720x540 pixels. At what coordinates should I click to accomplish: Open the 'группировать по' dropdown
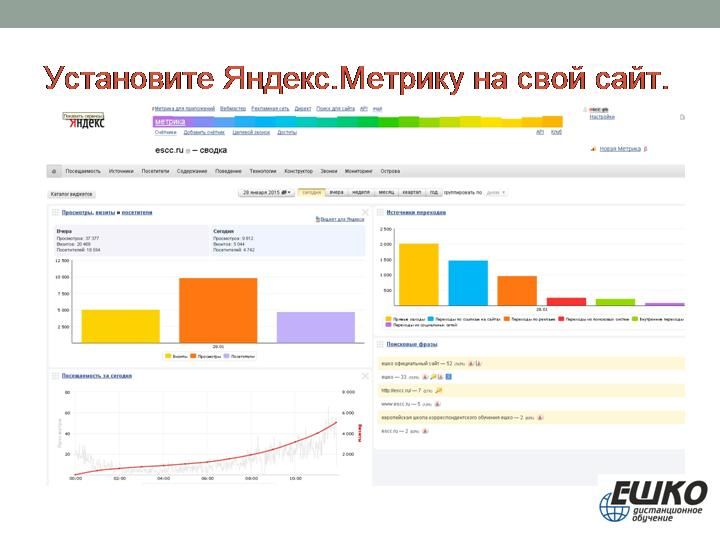(496, 192)
